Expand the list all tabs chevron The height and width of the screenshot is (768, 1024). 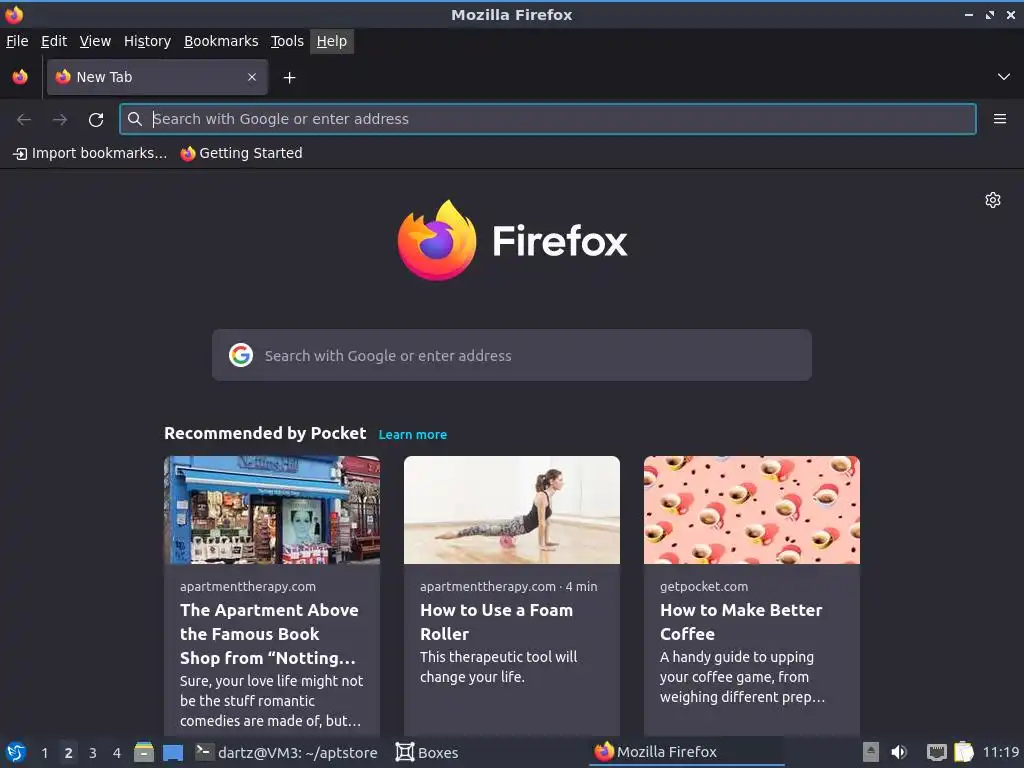tap(1004, 77)
